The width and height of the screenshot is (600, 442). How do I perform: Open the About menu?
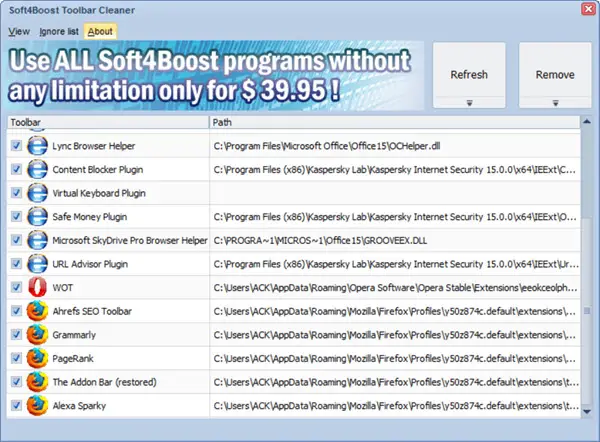tap(100, 31)
